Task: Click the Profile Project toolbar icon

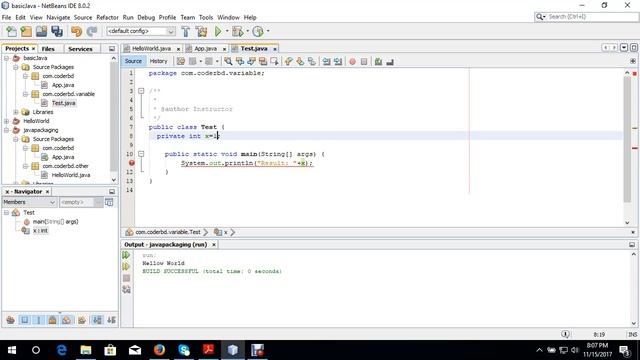Action: pyautogui.click(x=258, y=31)
